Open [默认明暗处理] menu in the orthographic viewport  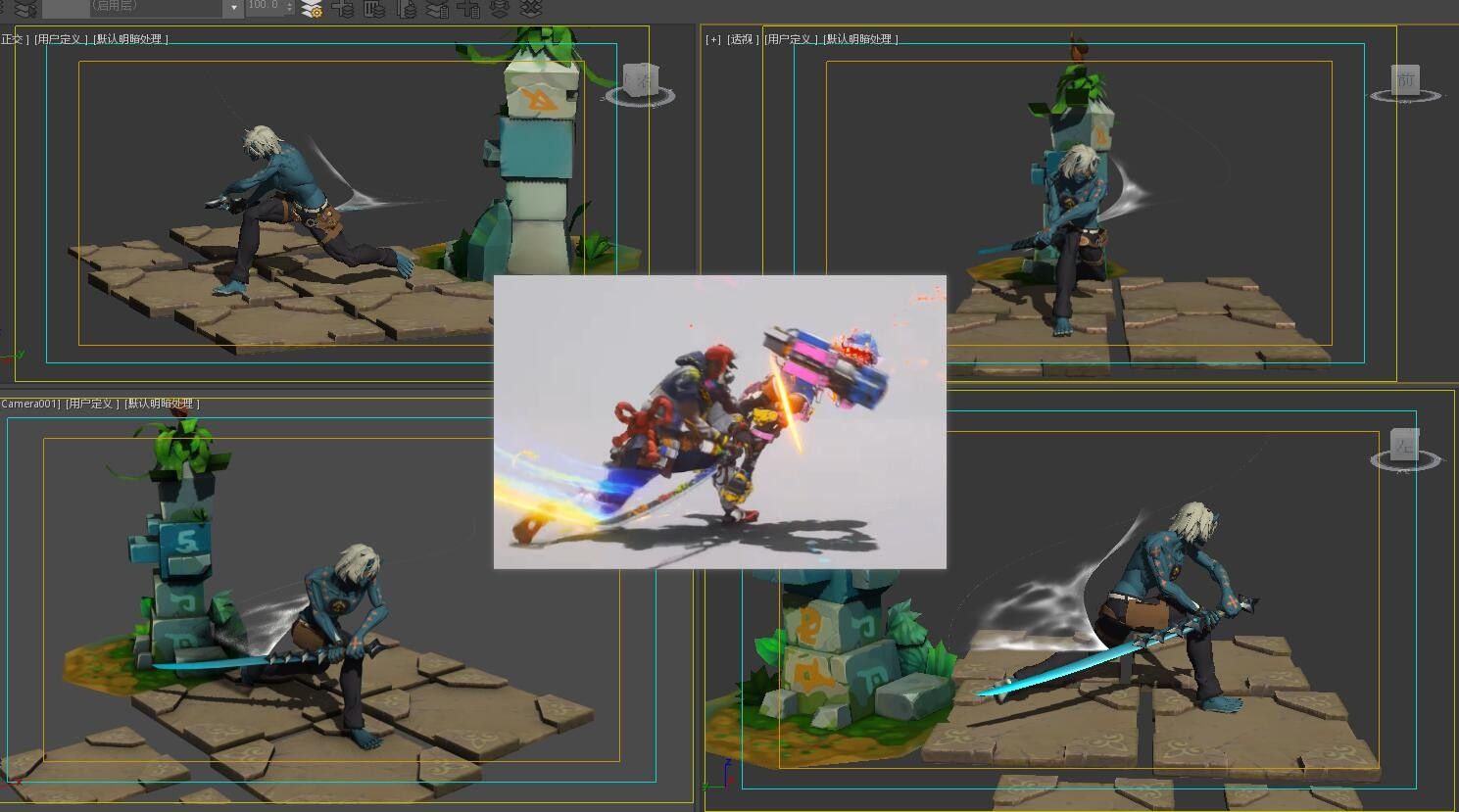click(131, 39)
